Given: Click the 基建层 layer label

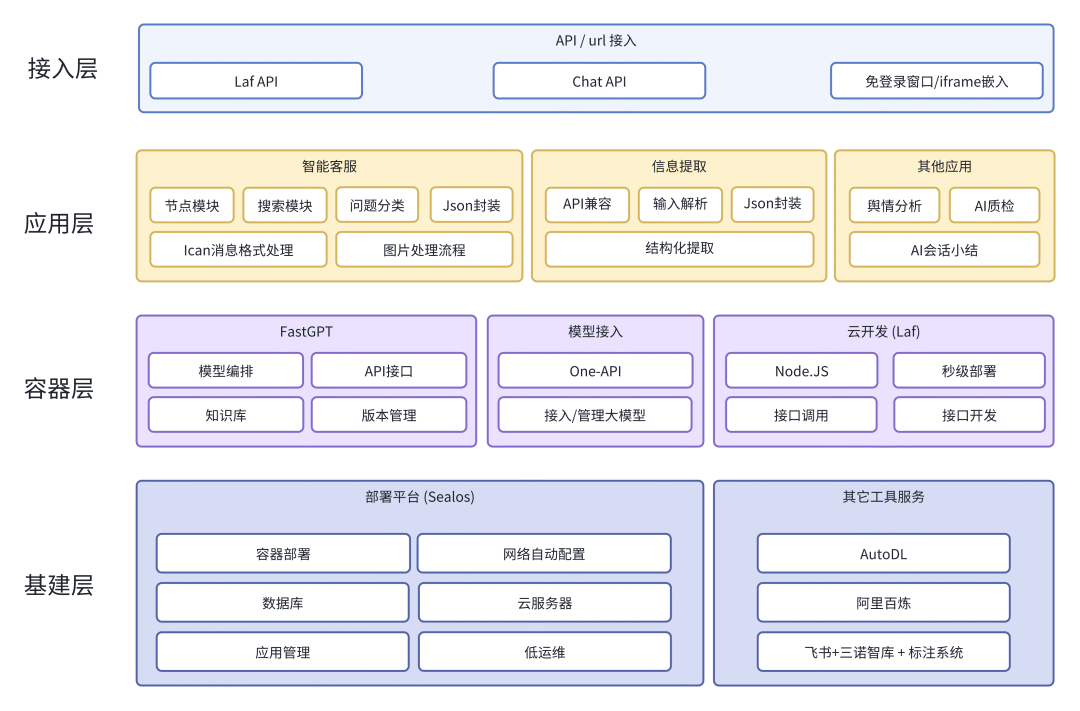Looking at the screenshot, I should click(59, 586).
